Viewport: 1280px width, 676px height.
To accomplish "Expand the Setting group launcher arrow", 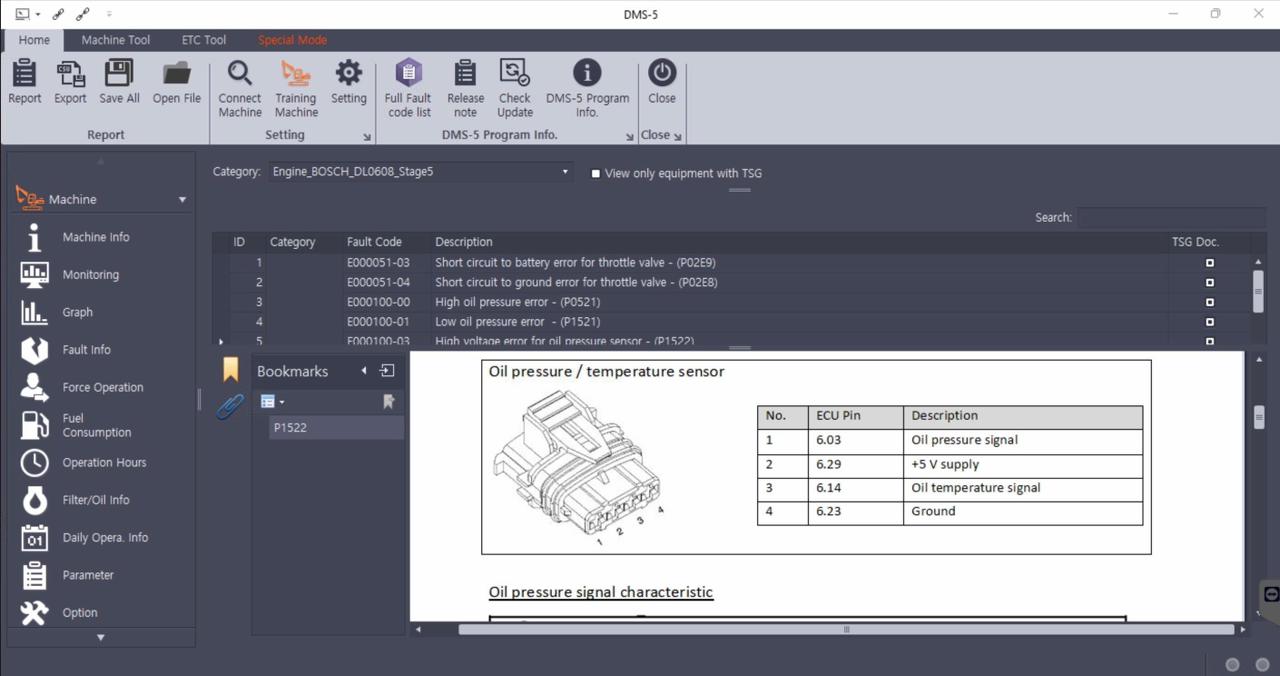I will (366, 137).
